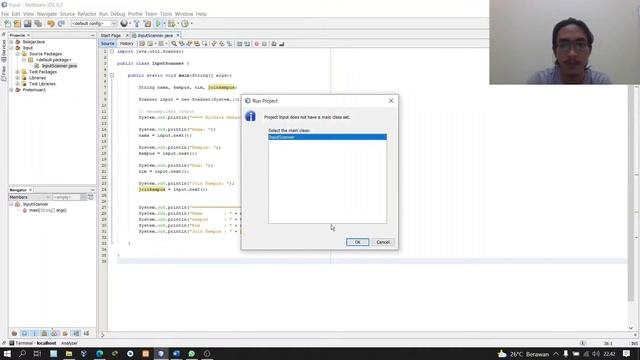Click the Redo arrow in the toolbar
This screenshot has height=360, width=640.
[61, 24]
